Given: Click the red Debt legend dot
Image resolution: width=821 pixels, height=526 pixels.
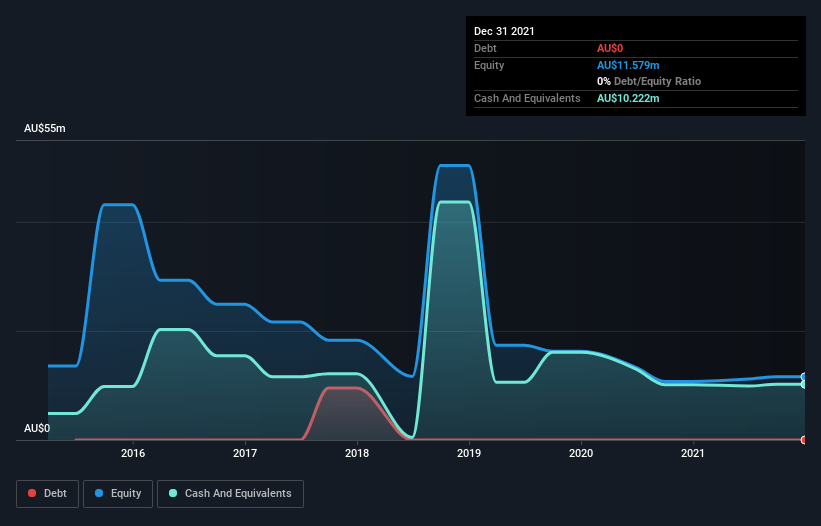Looking at the screenshot, I should click(x=32, y=493).
